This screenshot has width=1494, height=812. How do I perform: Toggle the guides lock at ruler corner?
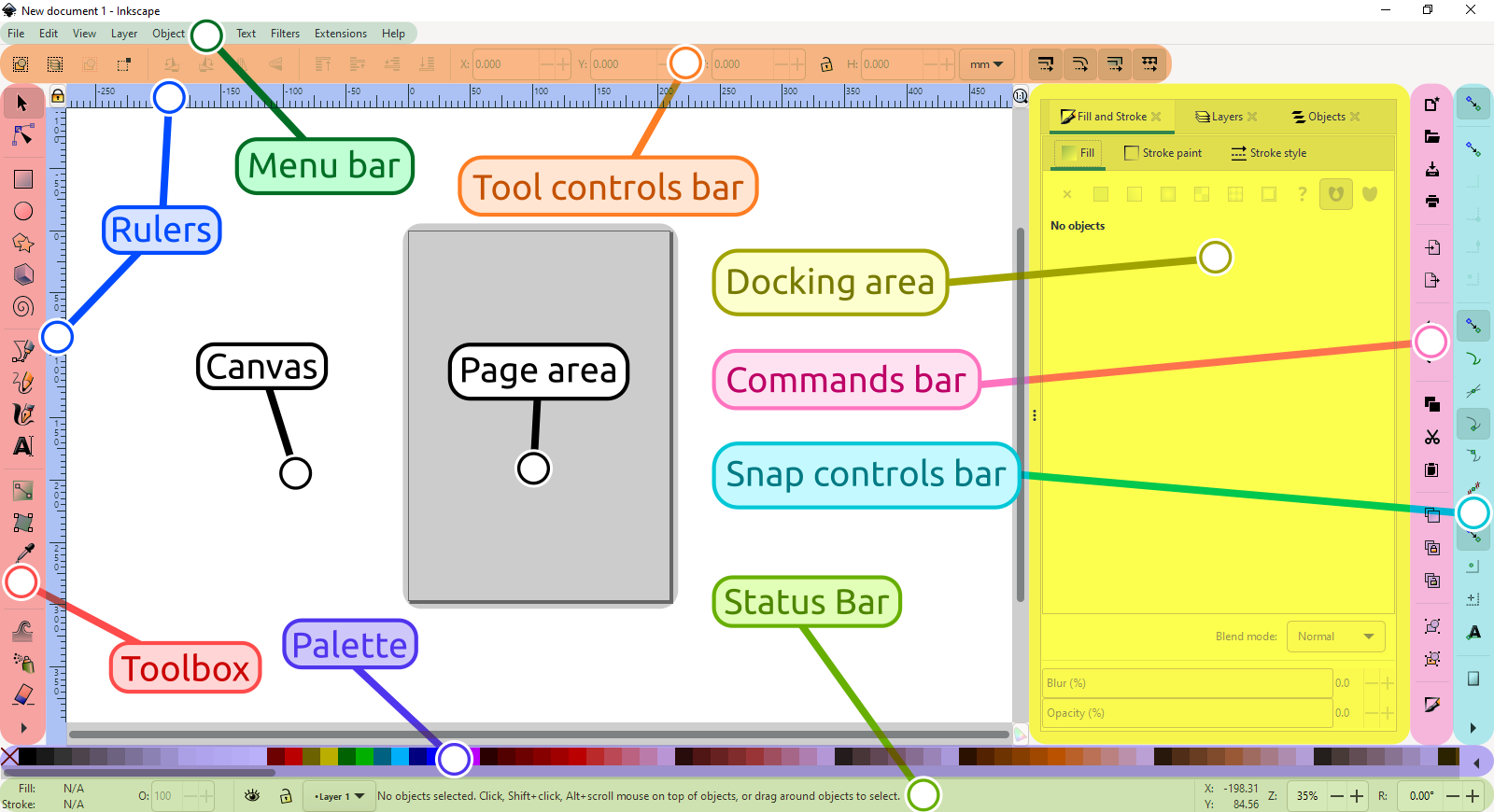pos(57,96)
